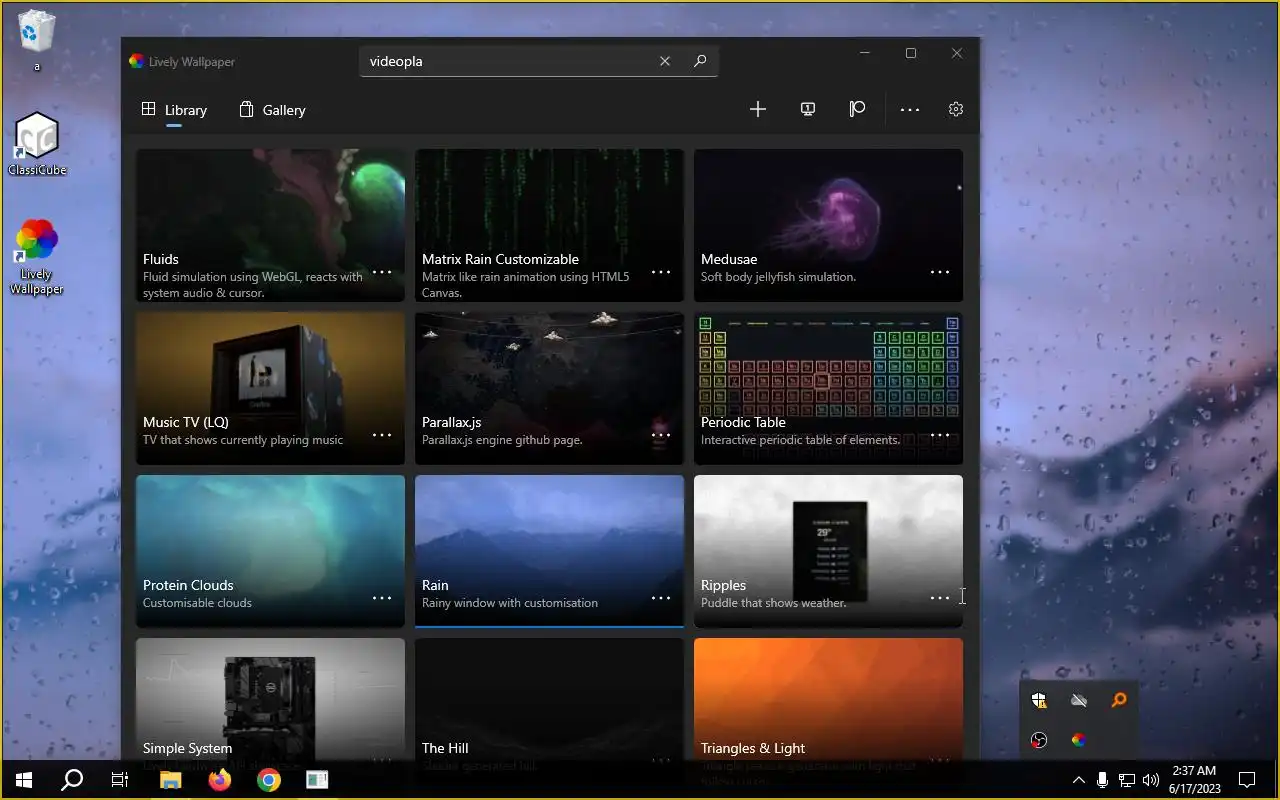The height and width of the screenshot is (800, 1280).
Task: Open Windows Security from the tray popup
Action: point(1039,701)
